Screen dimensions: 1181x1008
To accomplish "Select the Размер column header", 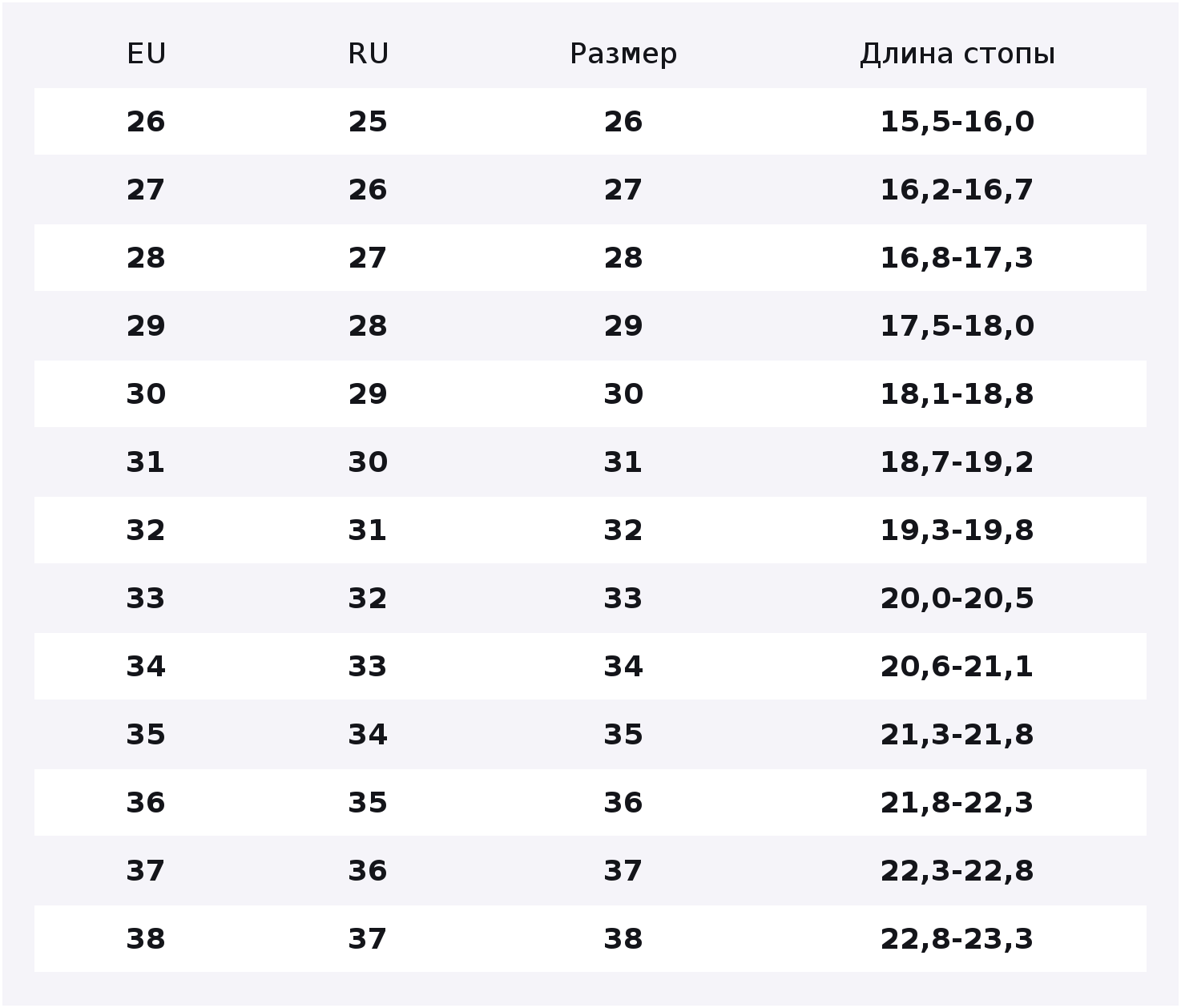I will coord(623,54).
